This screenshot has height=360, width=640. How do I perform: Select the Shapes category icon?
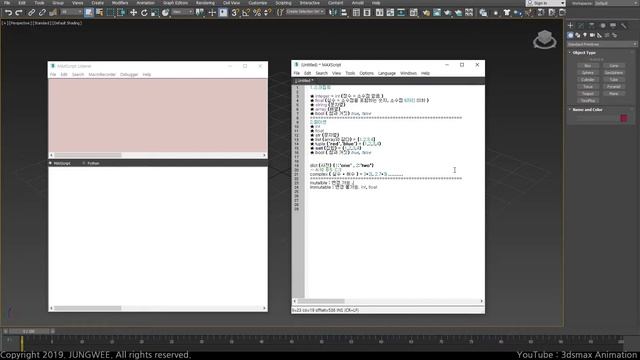pyautogui.click(x=578, y=36)
